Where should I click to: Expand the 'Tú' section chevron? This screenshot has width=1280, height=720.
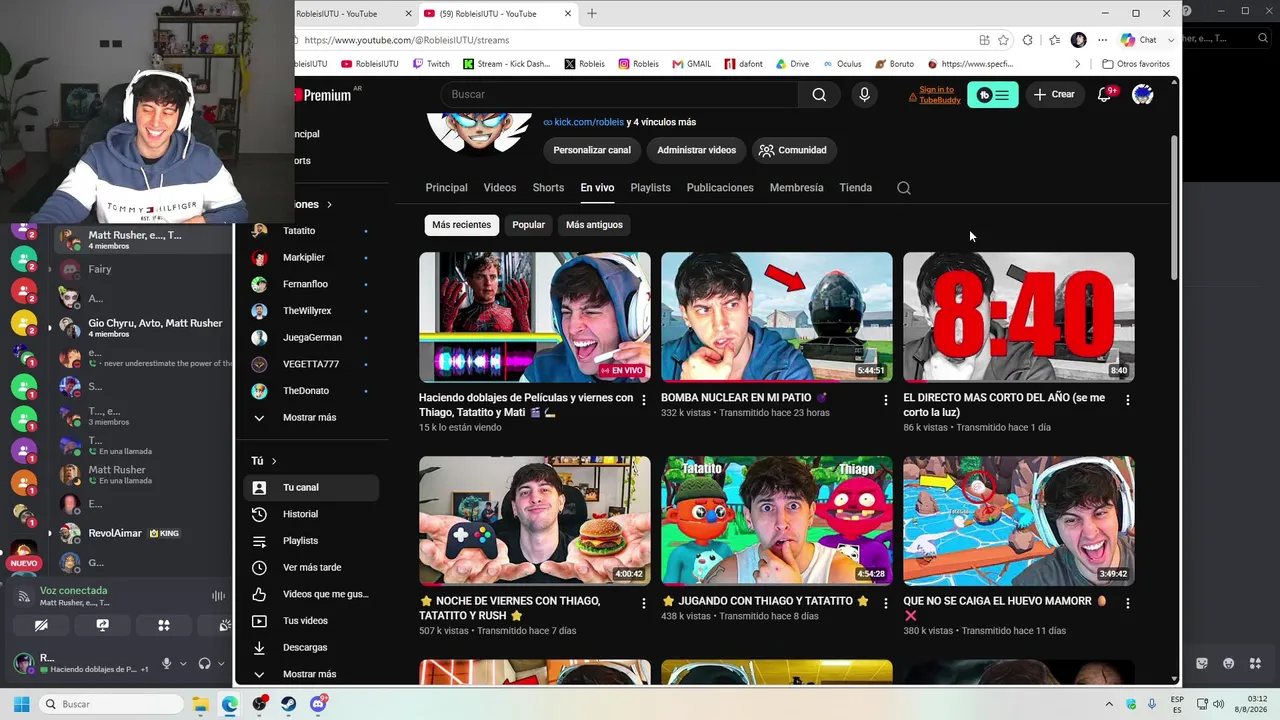point(273,461)
